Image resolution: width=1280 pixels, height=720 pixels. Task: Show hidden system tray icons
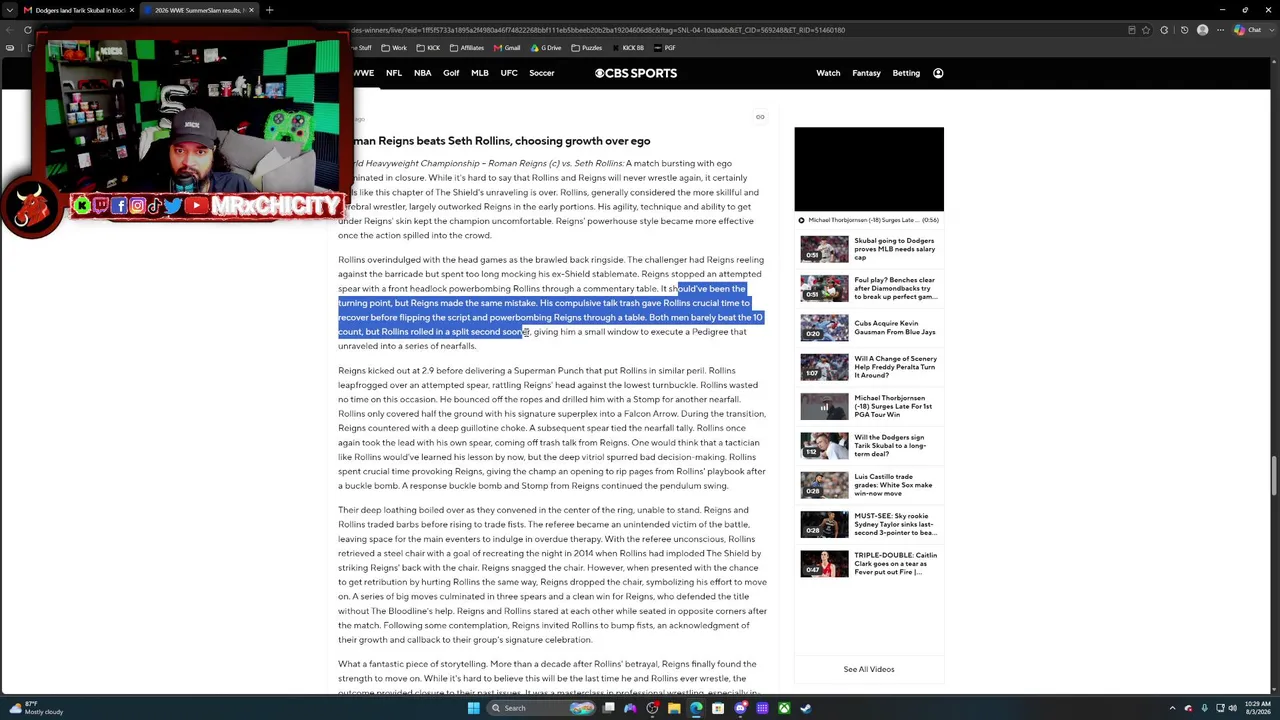1174,708
